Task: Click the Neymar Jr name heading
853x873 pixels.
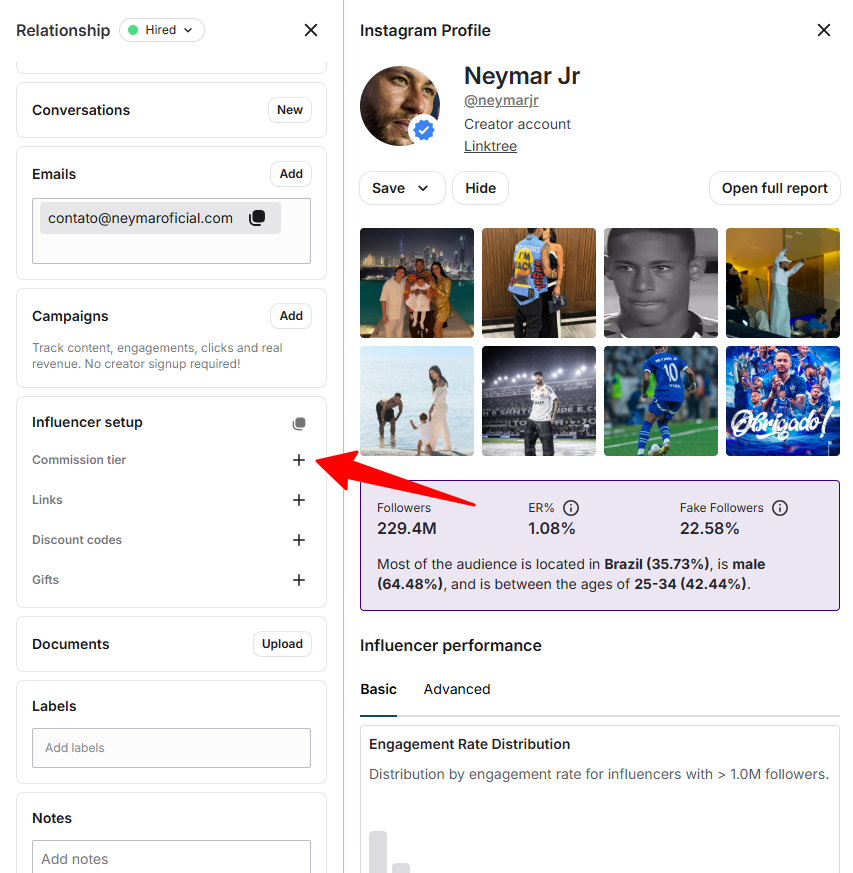Action: pyautogui.click(x=522, y=76)
